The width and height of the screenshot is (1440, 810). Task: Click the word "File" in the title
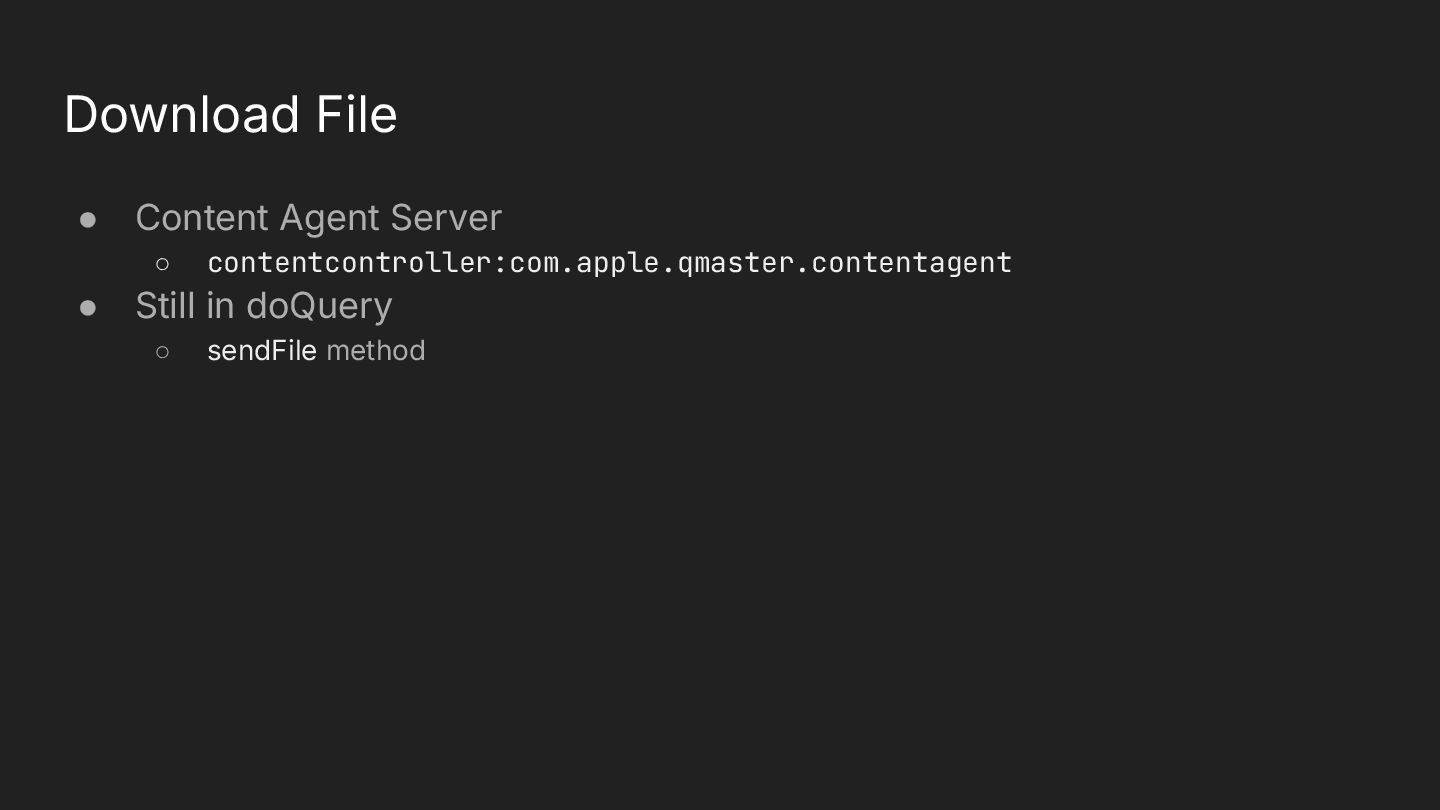click(x=357, y=114)
